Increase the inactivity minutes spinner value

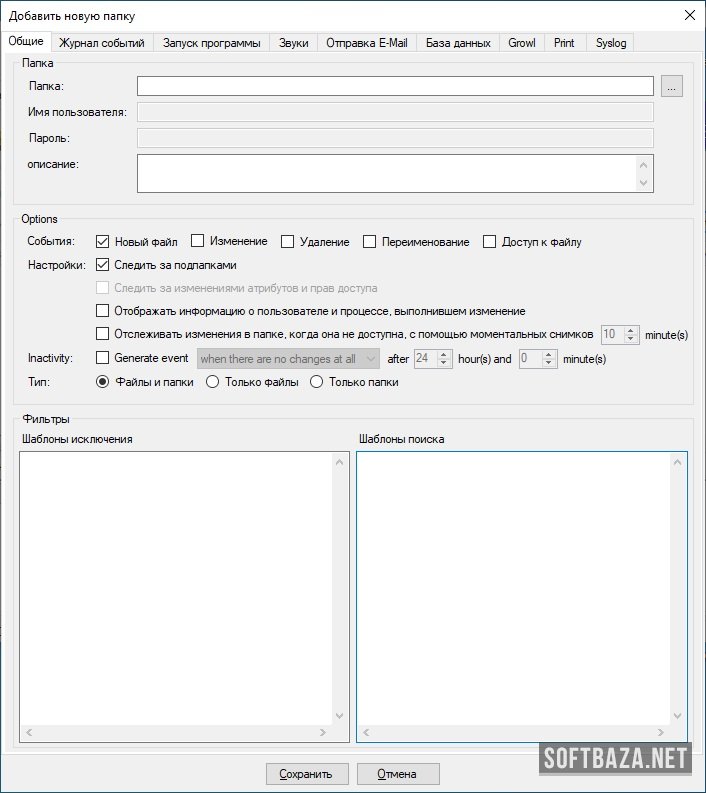click(549, 354)
